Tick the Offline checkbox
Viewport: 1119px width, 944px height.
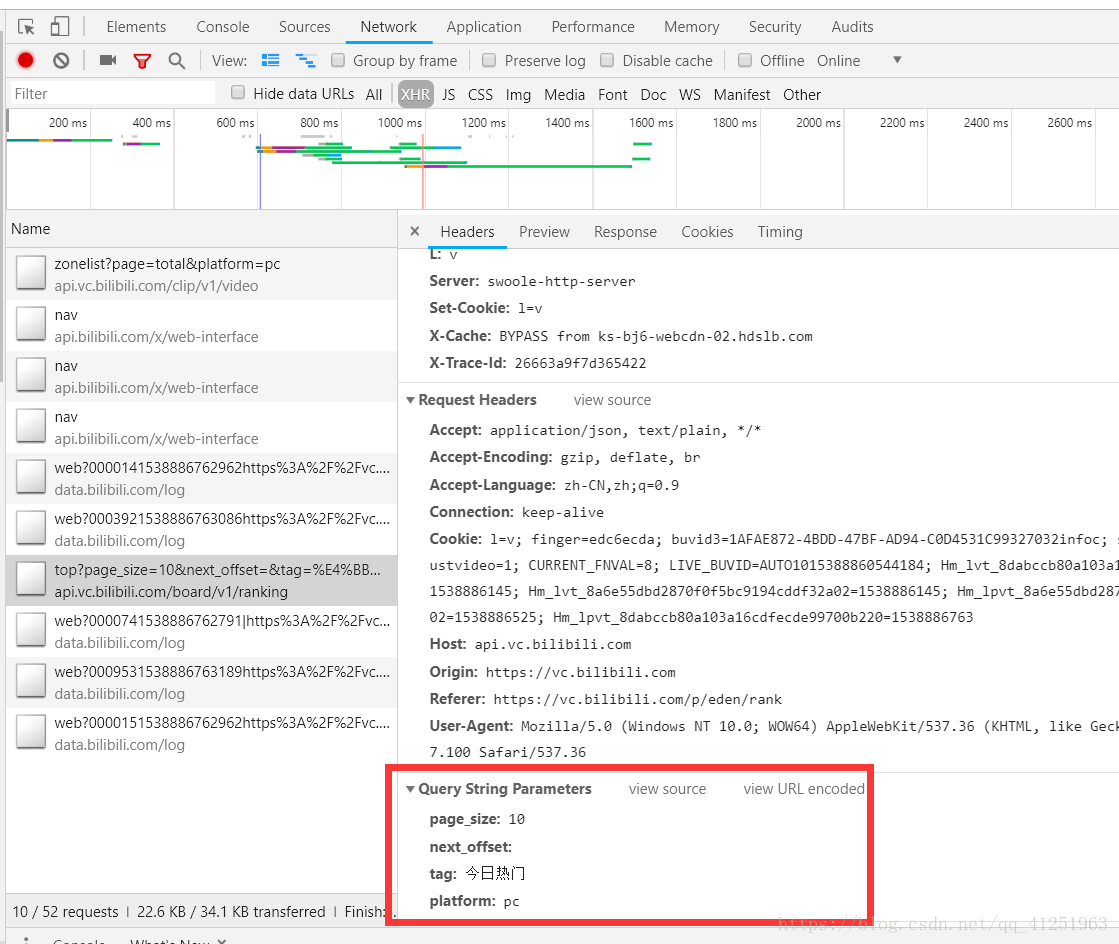click(744, 61)
